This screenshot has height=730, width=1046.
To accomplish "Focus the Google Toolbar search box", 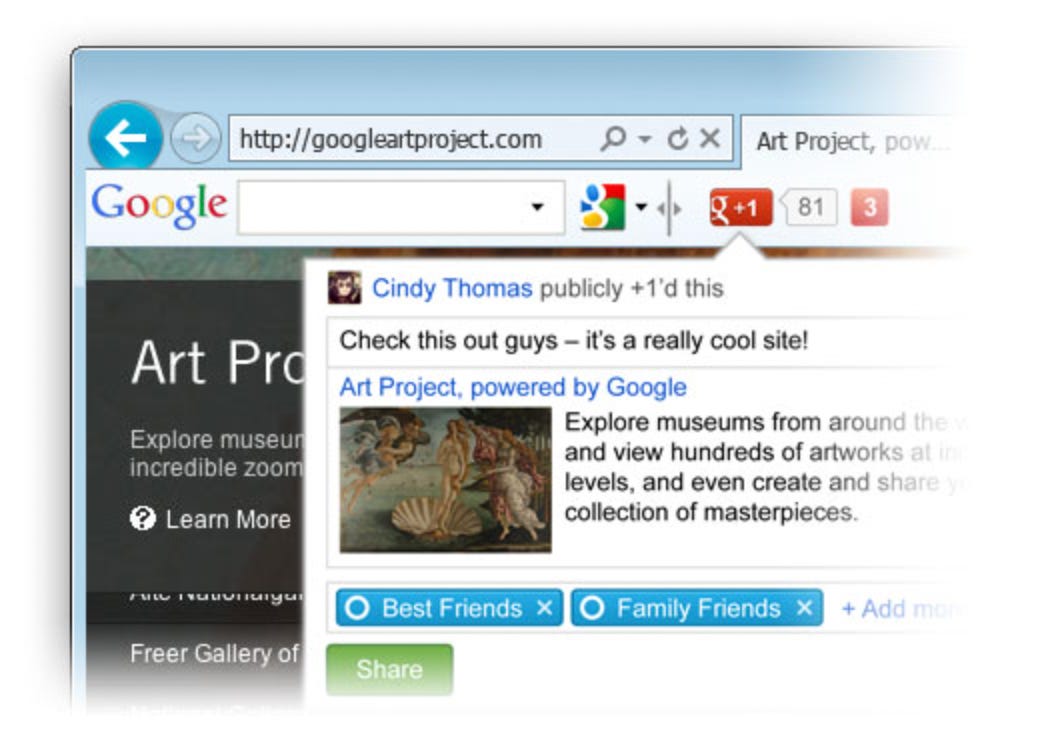I will (401, 207).
